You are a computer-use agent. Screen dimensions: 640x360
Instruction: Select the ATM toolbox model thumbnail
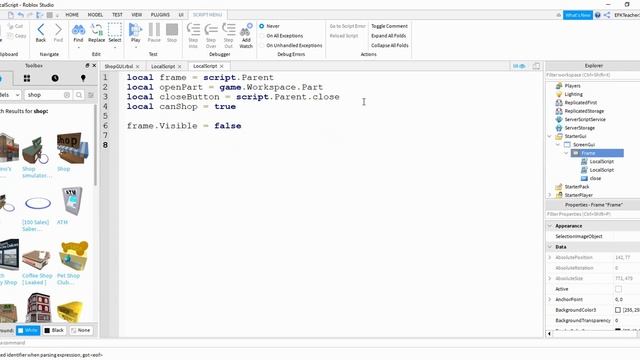tap(72, 201)
